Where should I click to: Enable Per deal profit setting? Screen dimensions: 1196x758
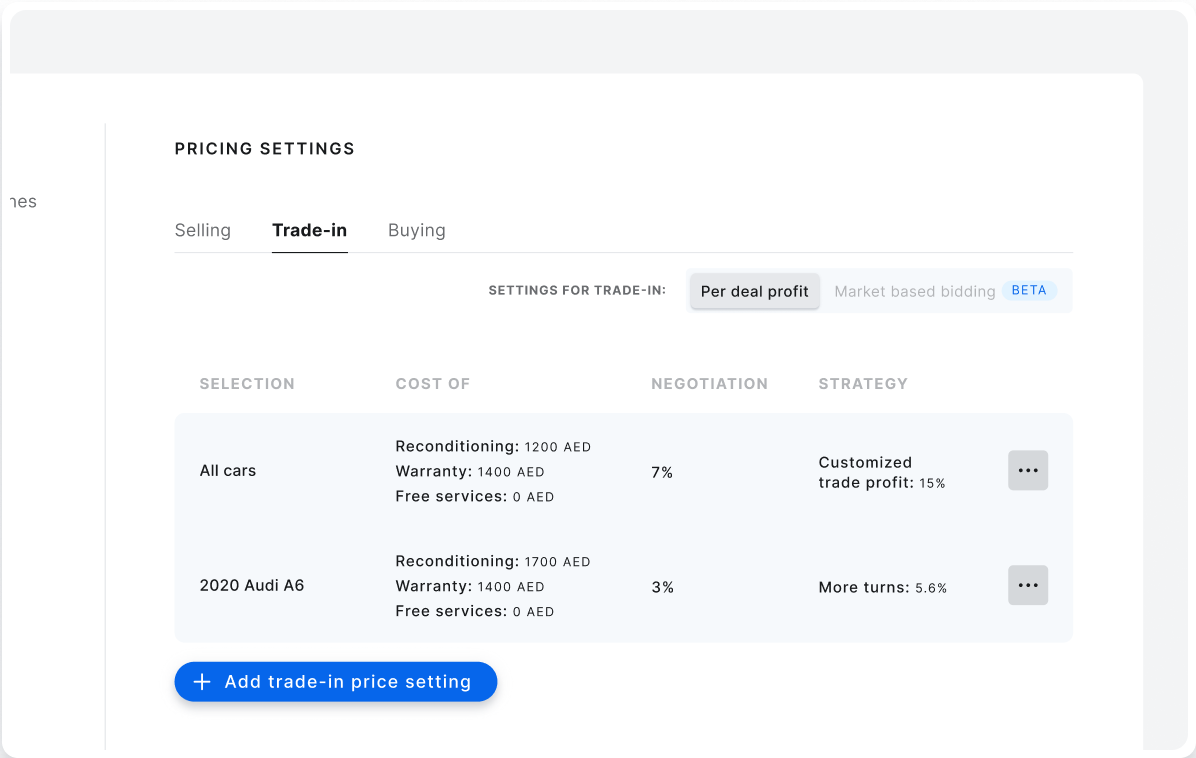[x=754, y=291]
